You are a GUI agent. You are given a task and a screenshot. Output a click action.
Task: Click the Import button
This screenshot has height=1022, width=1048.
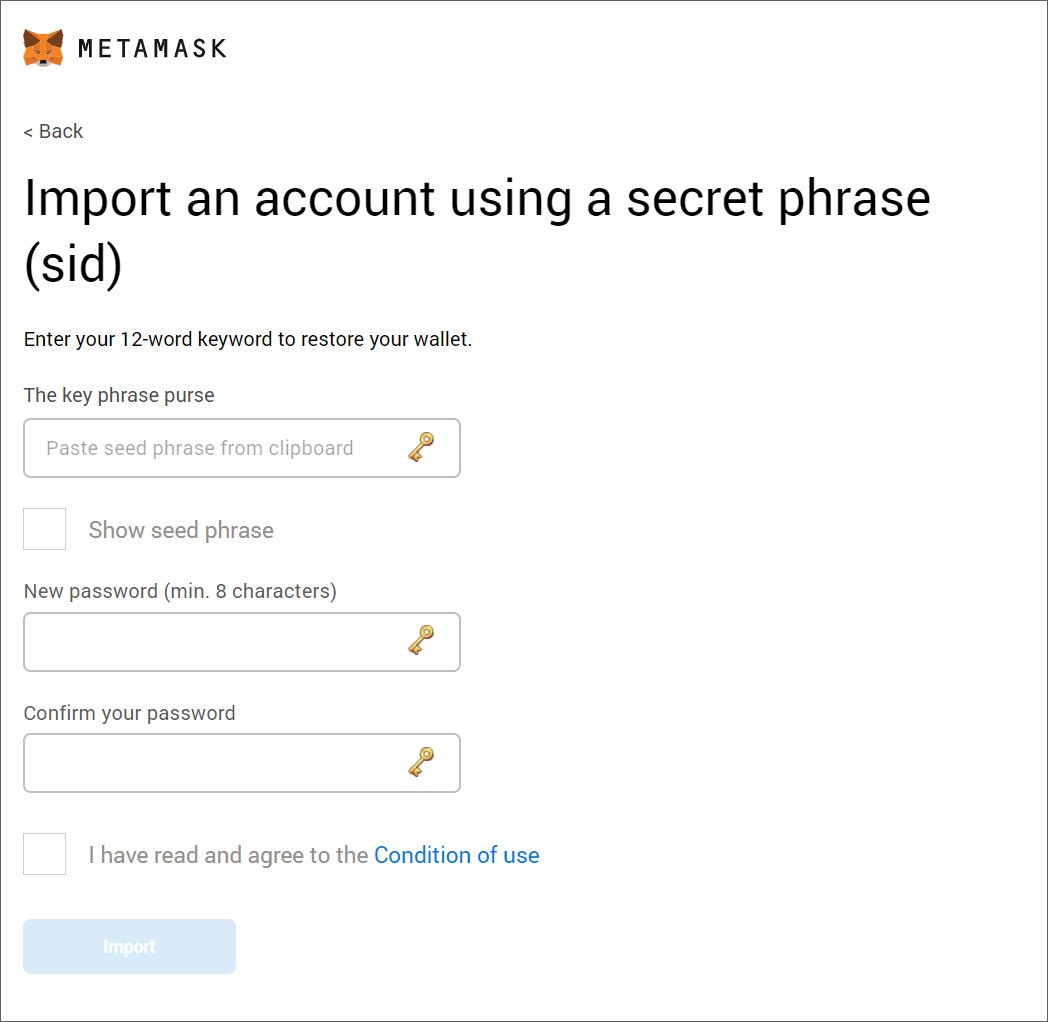point(130,946)
